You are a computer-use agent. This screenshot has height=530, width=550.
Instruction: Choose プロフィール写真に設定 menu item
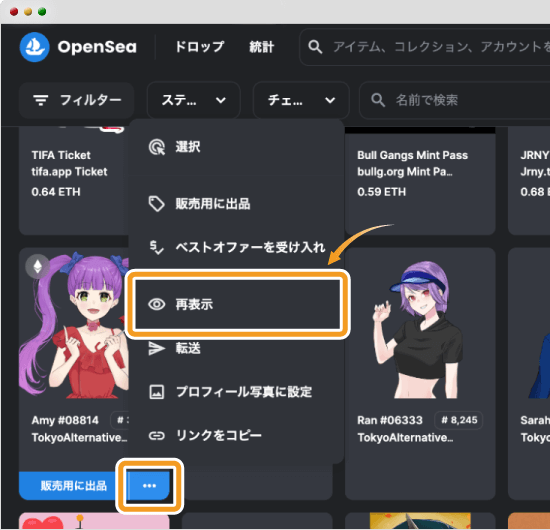coord(235,392)
